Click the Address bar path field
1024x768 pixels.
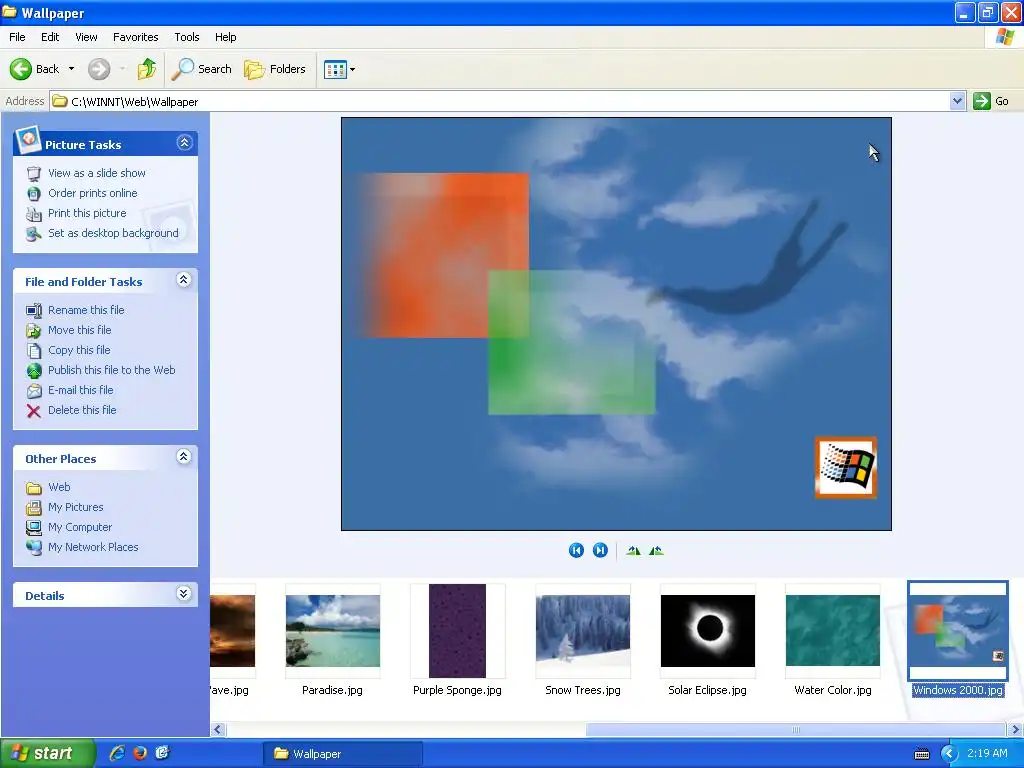point(500,101)
